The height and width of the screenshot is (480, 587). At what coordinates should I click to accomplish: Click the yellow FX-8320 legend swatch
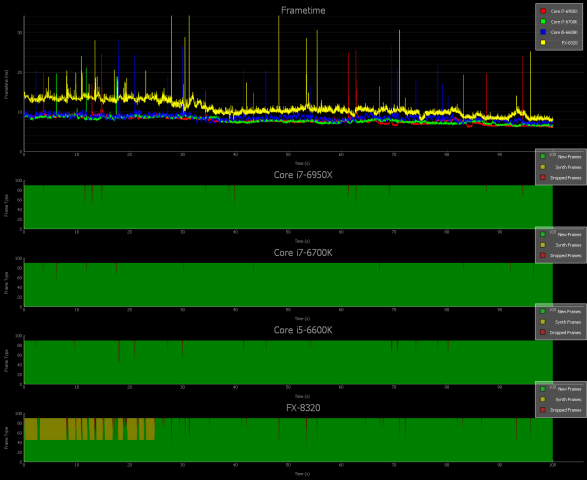543,43
